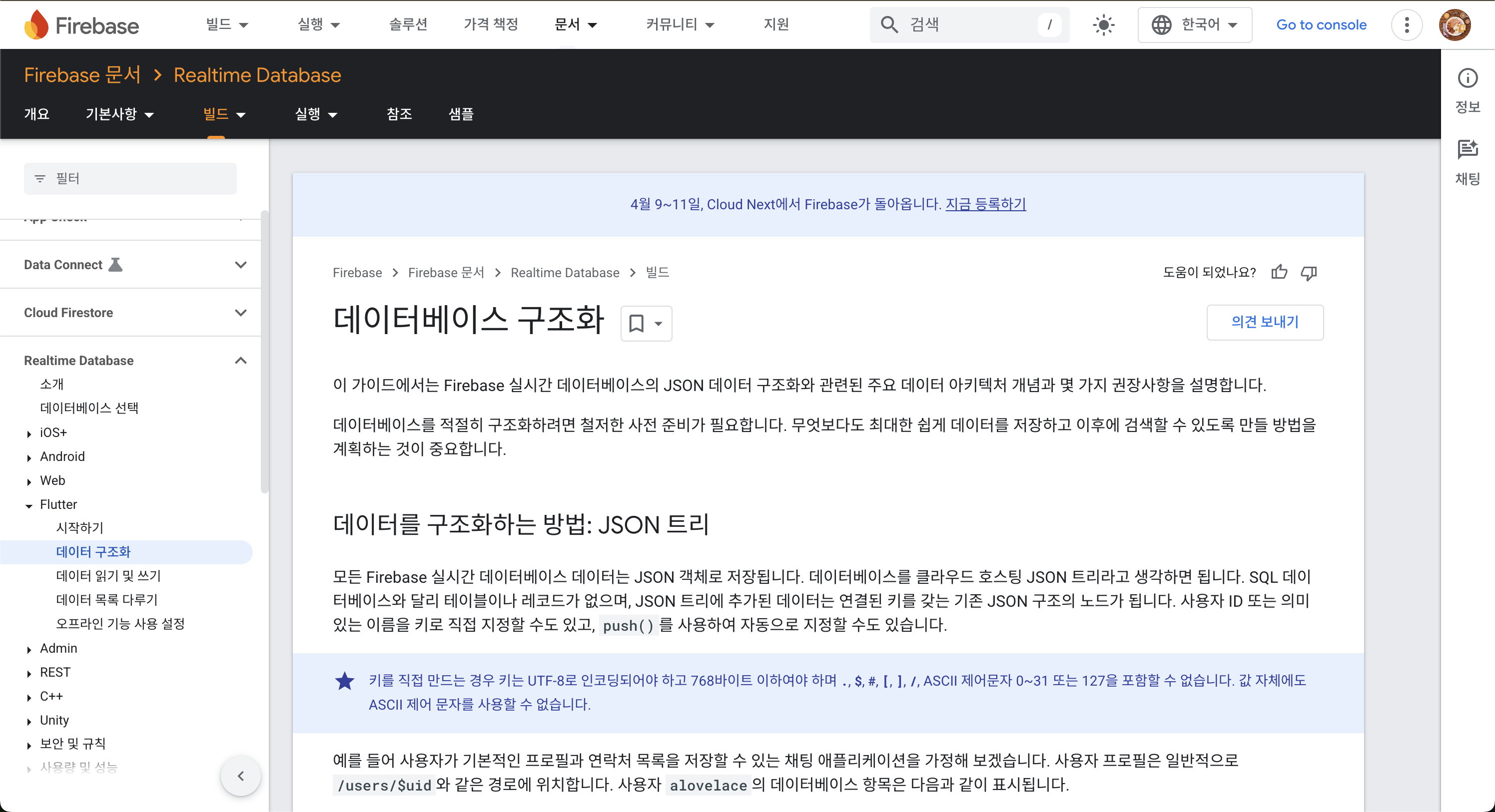Image resolution: width=1495 pixels, height=812 pixels.
Task: Expand the REST tree item
Action: click(x=29, y=673)
